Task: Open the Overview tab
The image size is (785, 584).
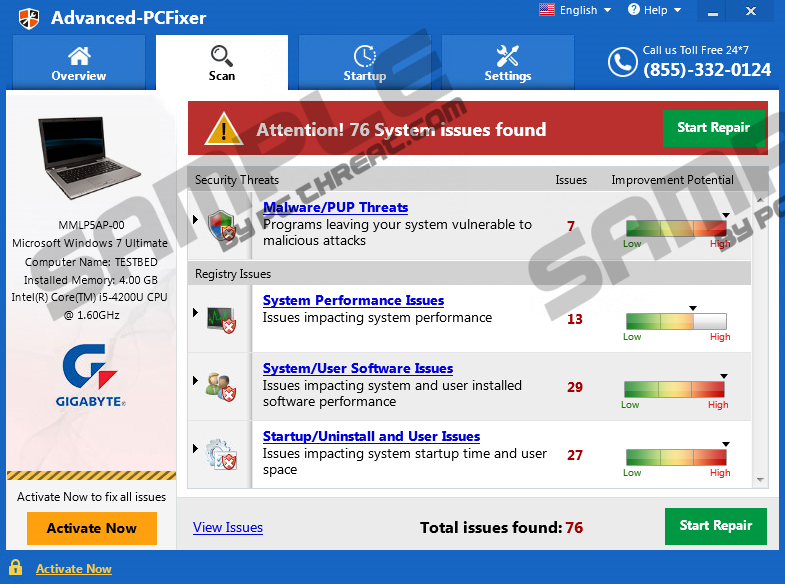Action: coord(79,63)
